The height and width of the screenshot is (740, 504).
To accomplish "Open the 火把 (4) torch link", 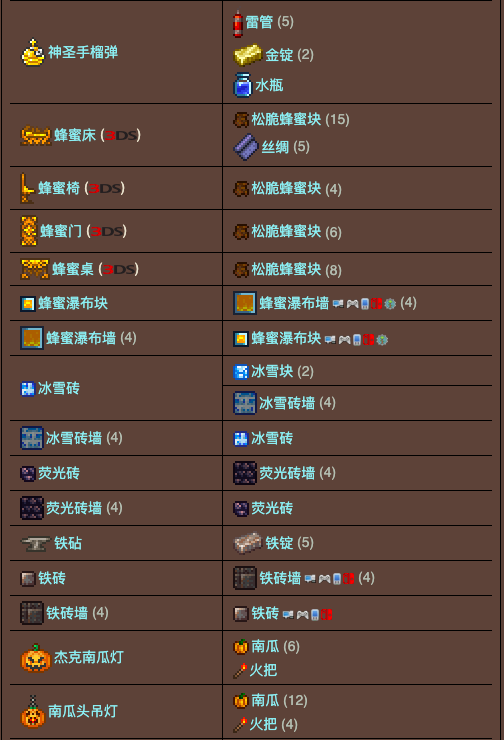I will [263, 724].
